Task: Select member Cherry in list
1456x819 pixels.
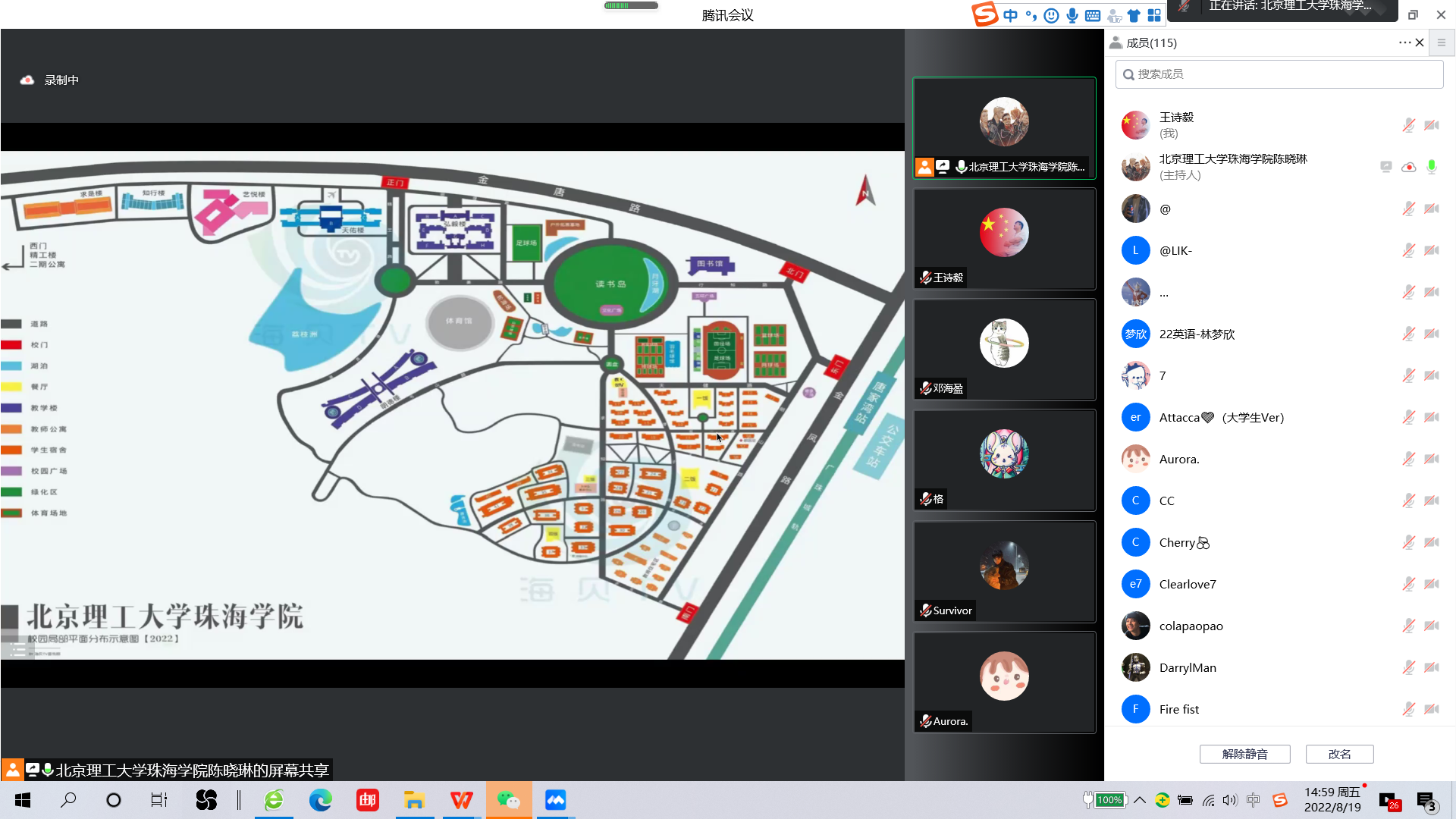Action: coord(1279,542)
